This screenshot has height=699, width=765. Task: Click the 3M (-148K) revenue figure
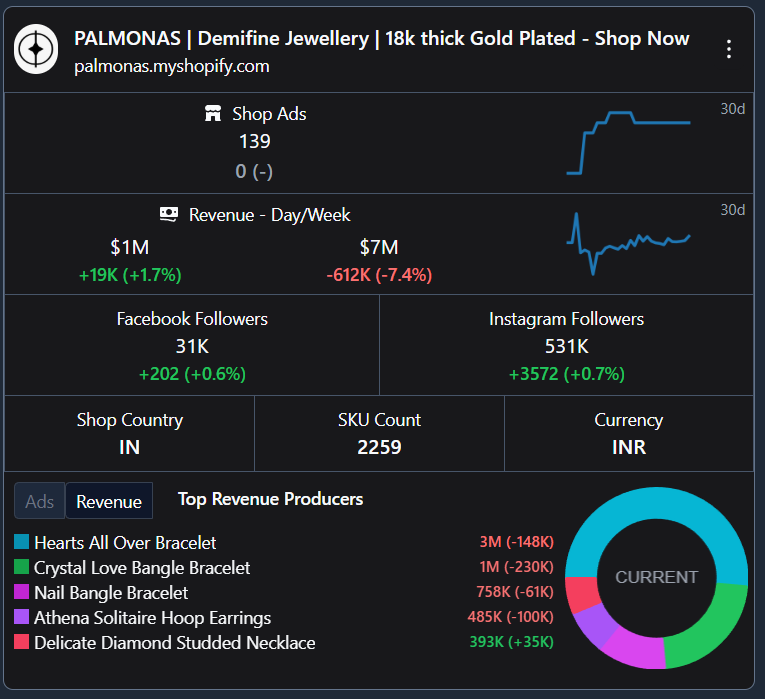click(x=517, y=542)
